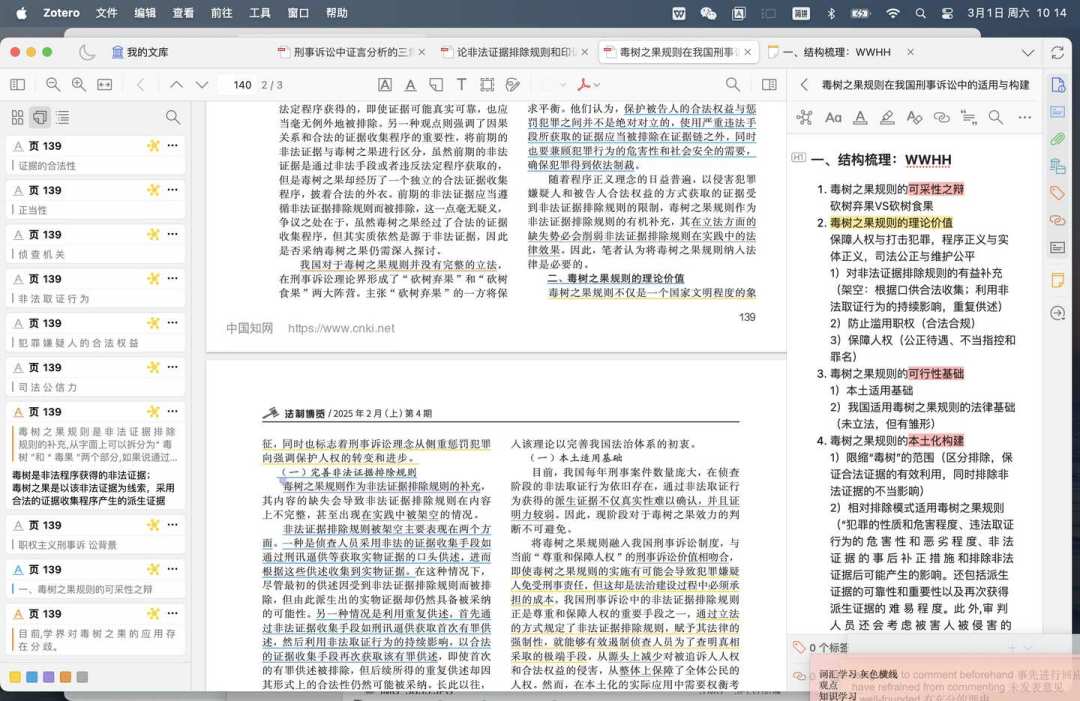Open options for the 侦查机关 annotation
This screenshot has width=1080, height=701.
173,234
